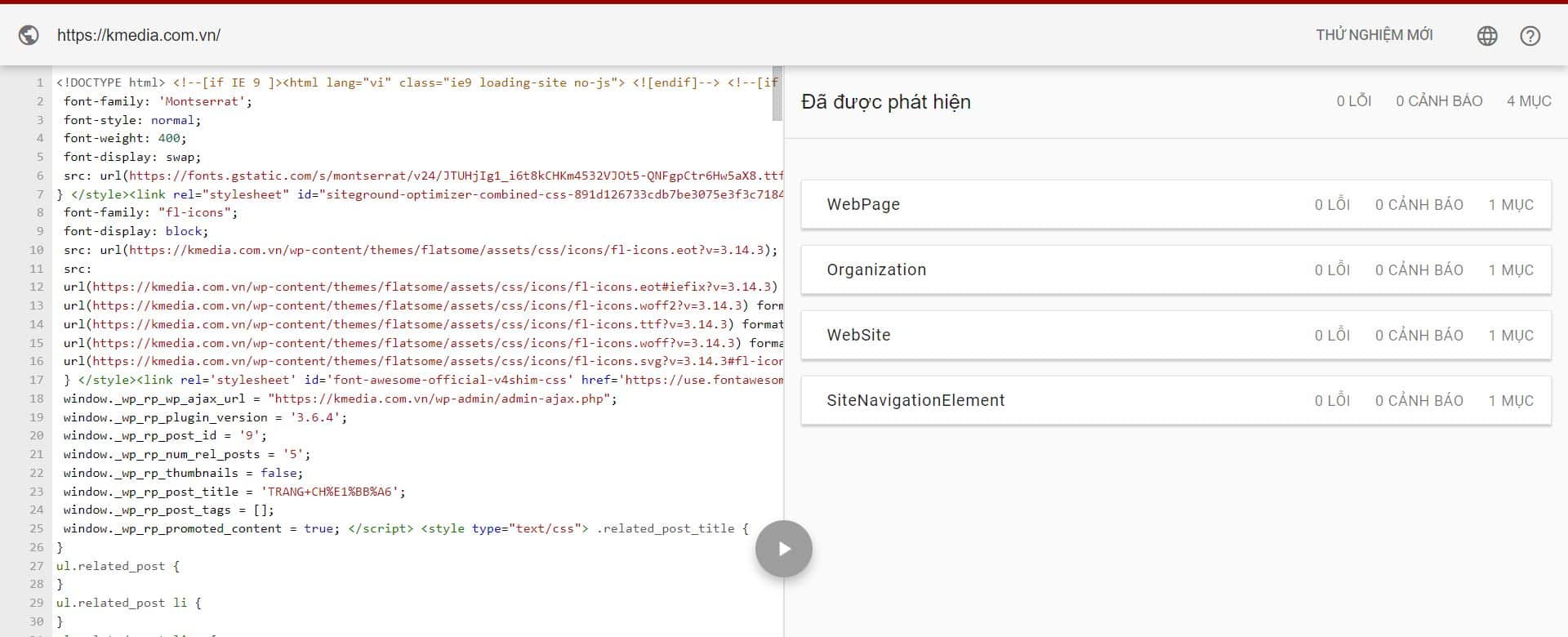Click the code editor vertical scrollbar
The width and height of the screenshot is (1568, 637).
777,95
